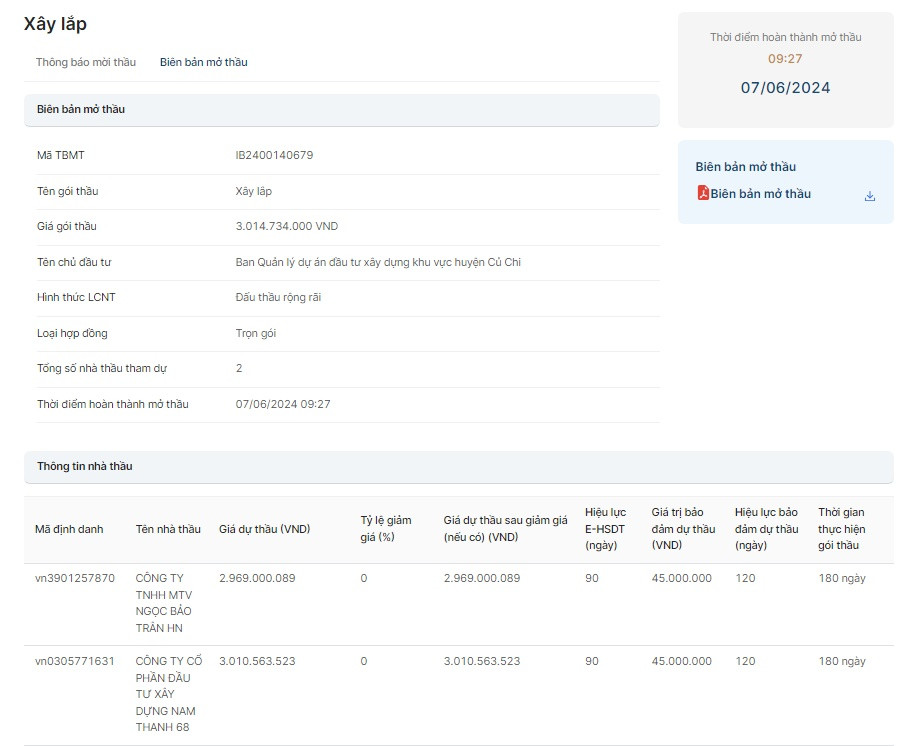906x746 pixels.
Task: Click the investor name Ban Quản lý dự án
Action: click(x=378, y=262)
